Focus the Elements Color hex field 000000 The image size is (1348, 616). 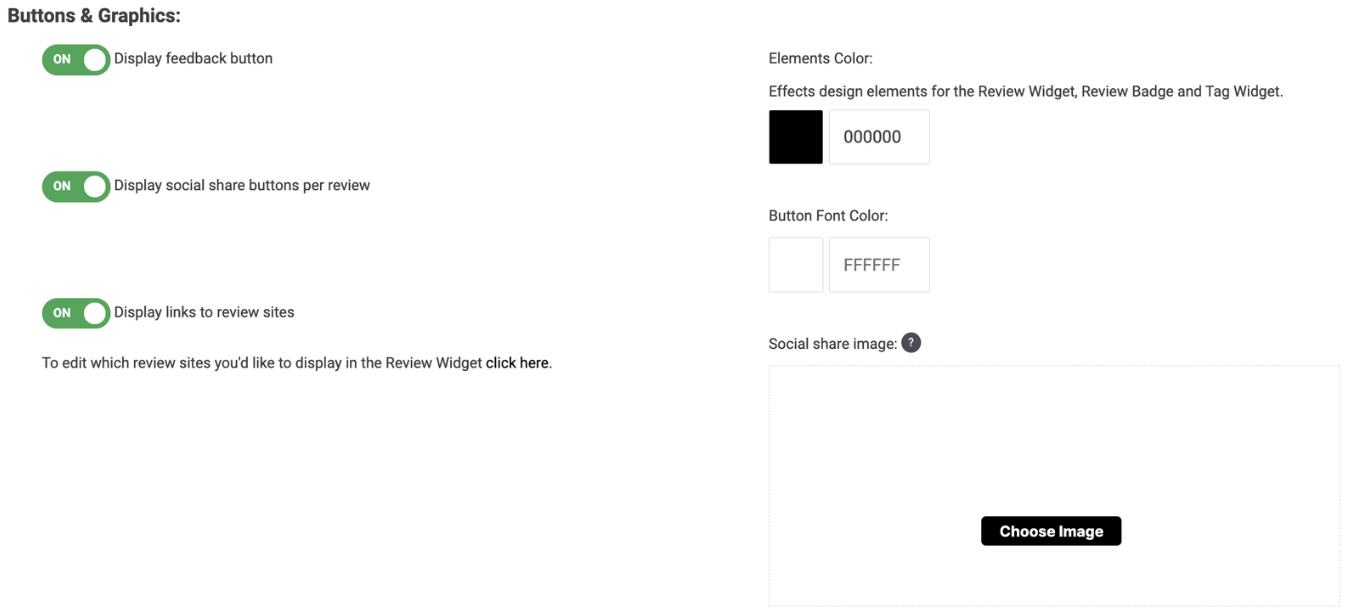tap(879, 137)
